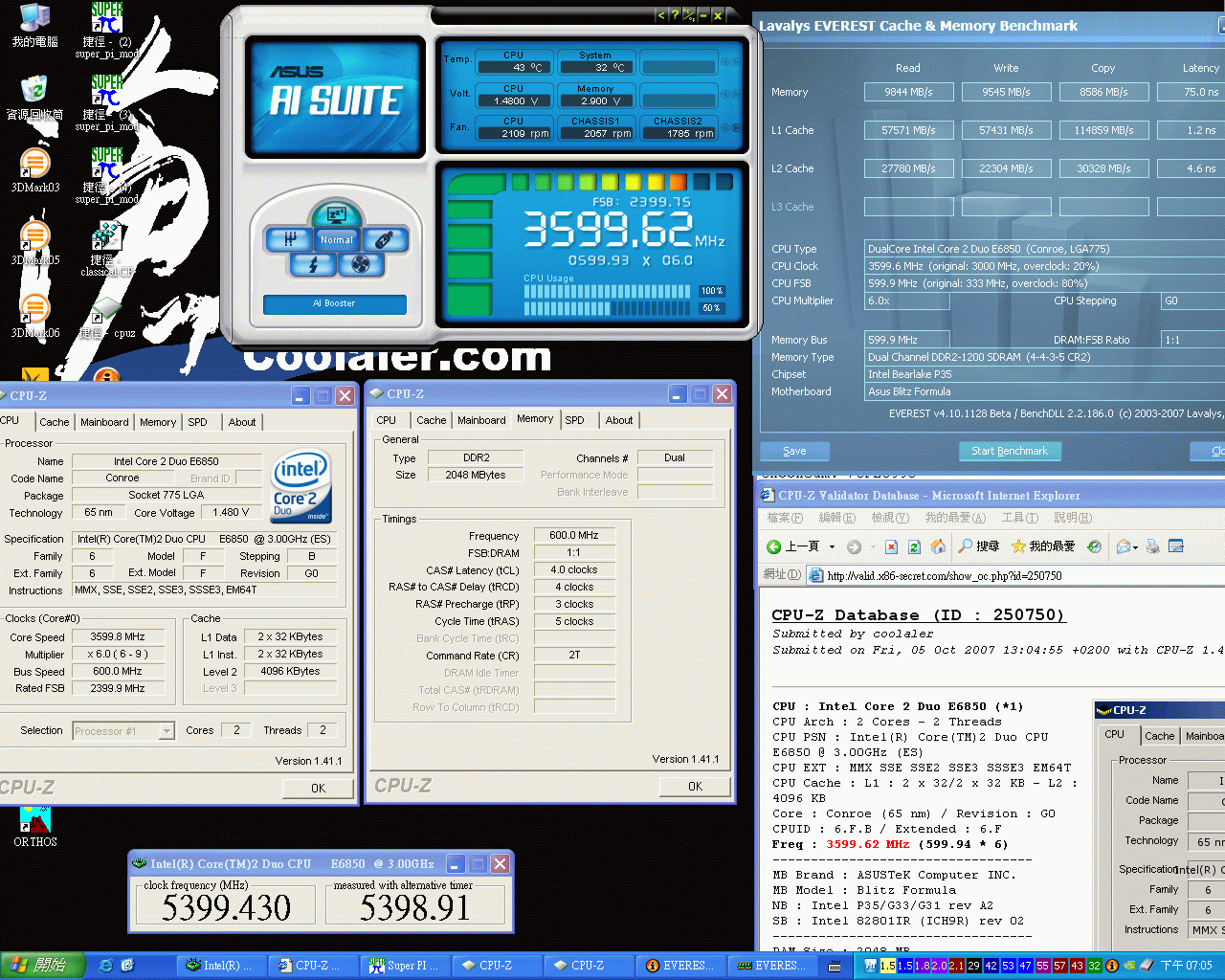Switch to Intel(R) taskbar button
This screenshot has width=1225, height=980.
tap(221, 966)
